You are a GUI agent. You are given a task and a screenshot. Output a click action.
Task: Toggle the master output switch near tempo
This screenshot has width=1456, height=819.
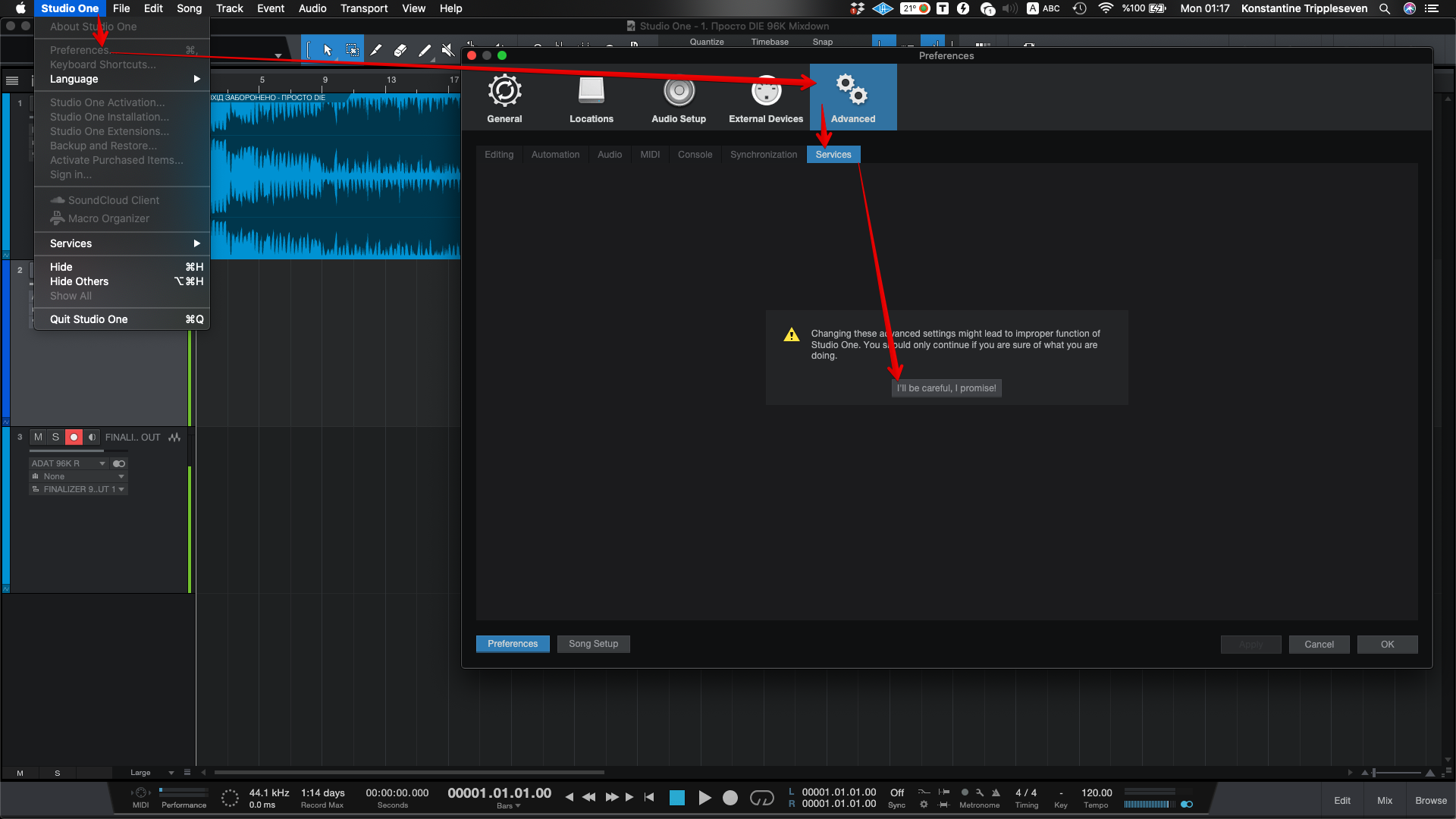pyautogui.click(x=1187, y=805)
